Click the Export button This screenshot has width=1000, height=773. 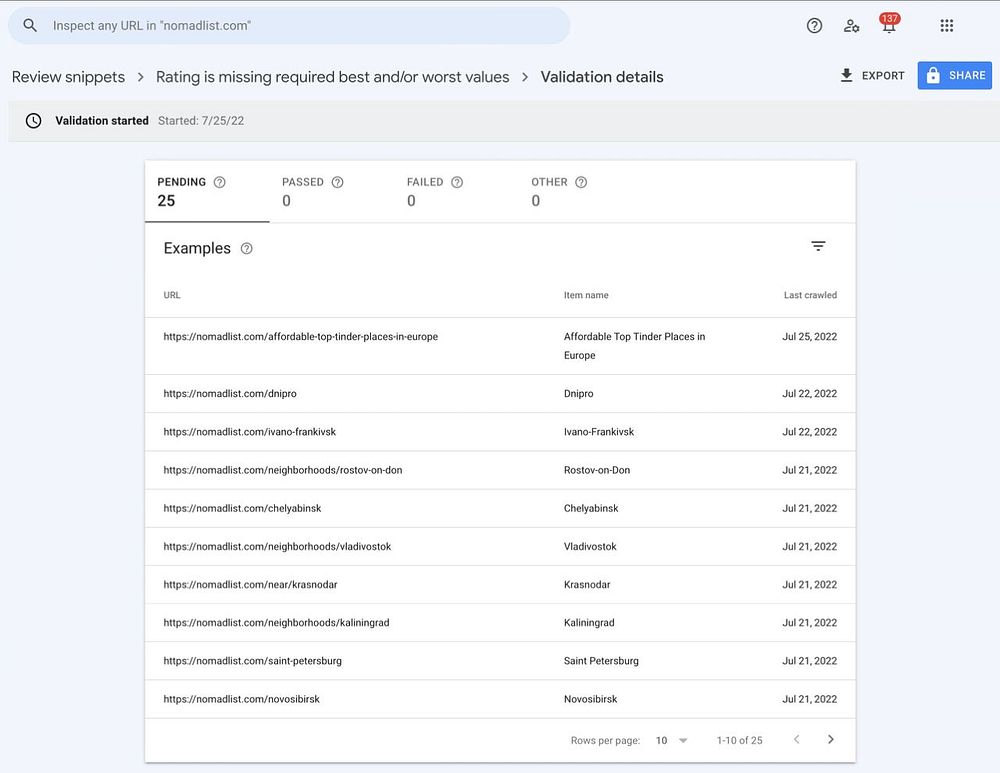click(x=872, y=76)
